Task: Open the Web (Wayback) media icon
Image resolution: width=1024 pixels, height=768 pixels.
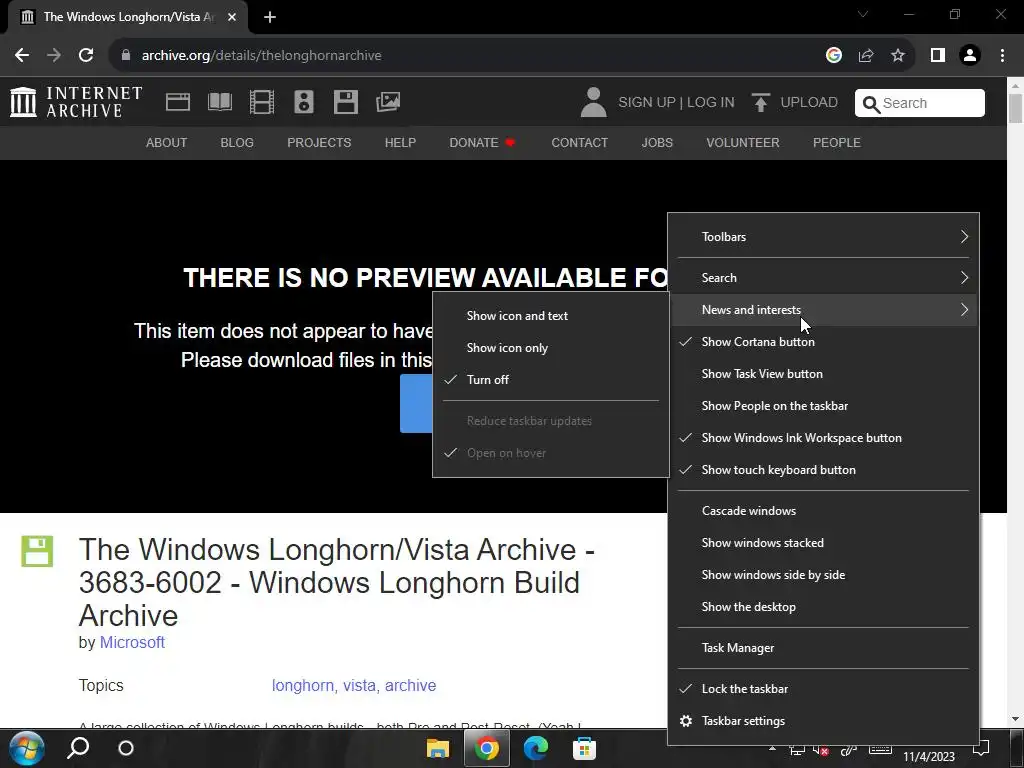Action: click(178, 102)
